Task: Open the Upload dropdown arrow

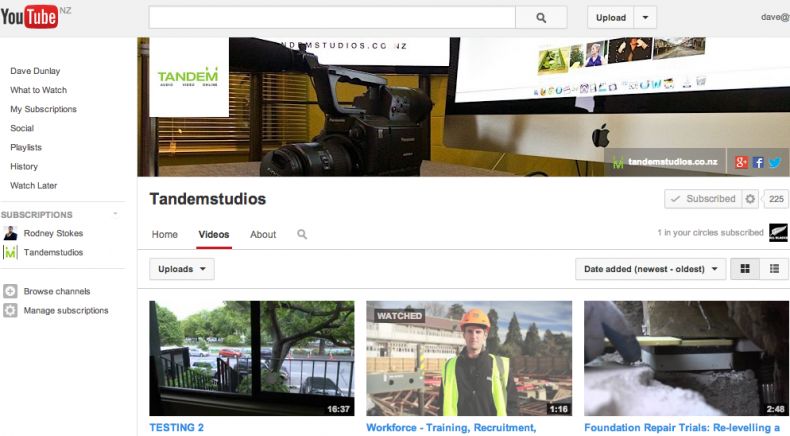Action: (x=645, y=18)
